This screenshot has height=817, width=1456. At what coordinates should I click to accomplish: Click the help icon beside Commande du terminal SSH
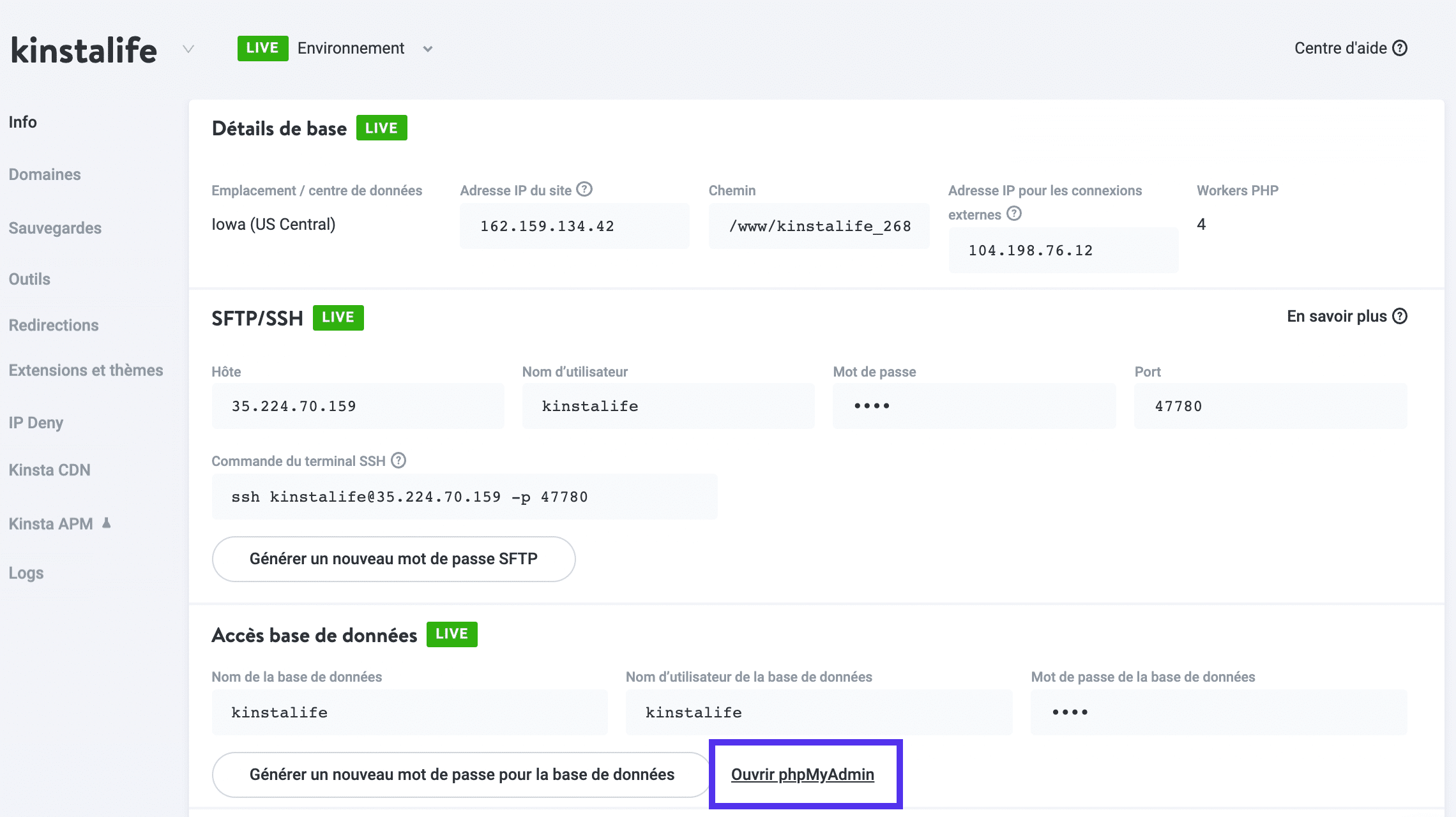pyautogui.click(x=398, y=460)
